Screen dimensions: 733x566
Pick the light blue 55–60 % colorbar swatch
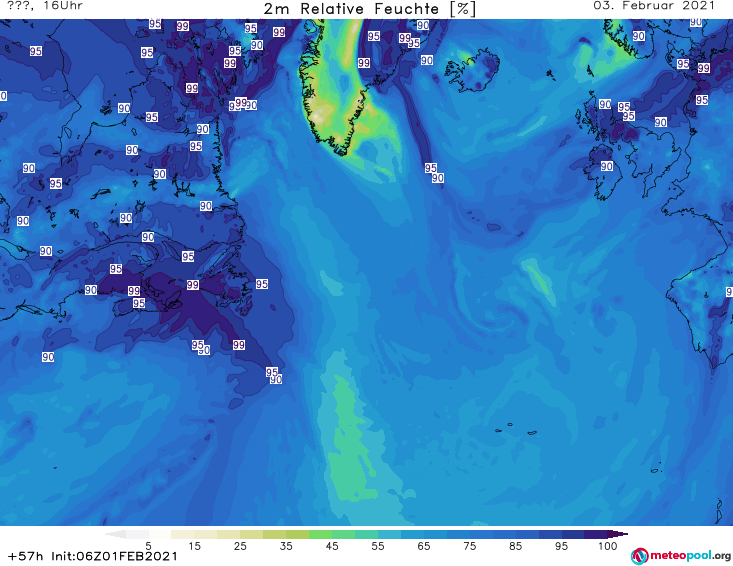point(389,534)
